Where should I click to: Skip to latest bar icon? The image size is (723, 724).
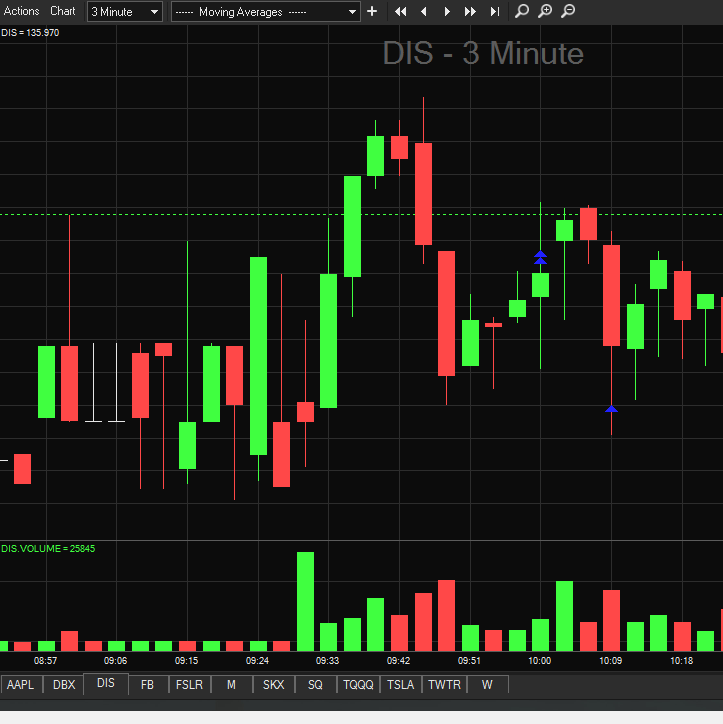click(x=495, y=12)
